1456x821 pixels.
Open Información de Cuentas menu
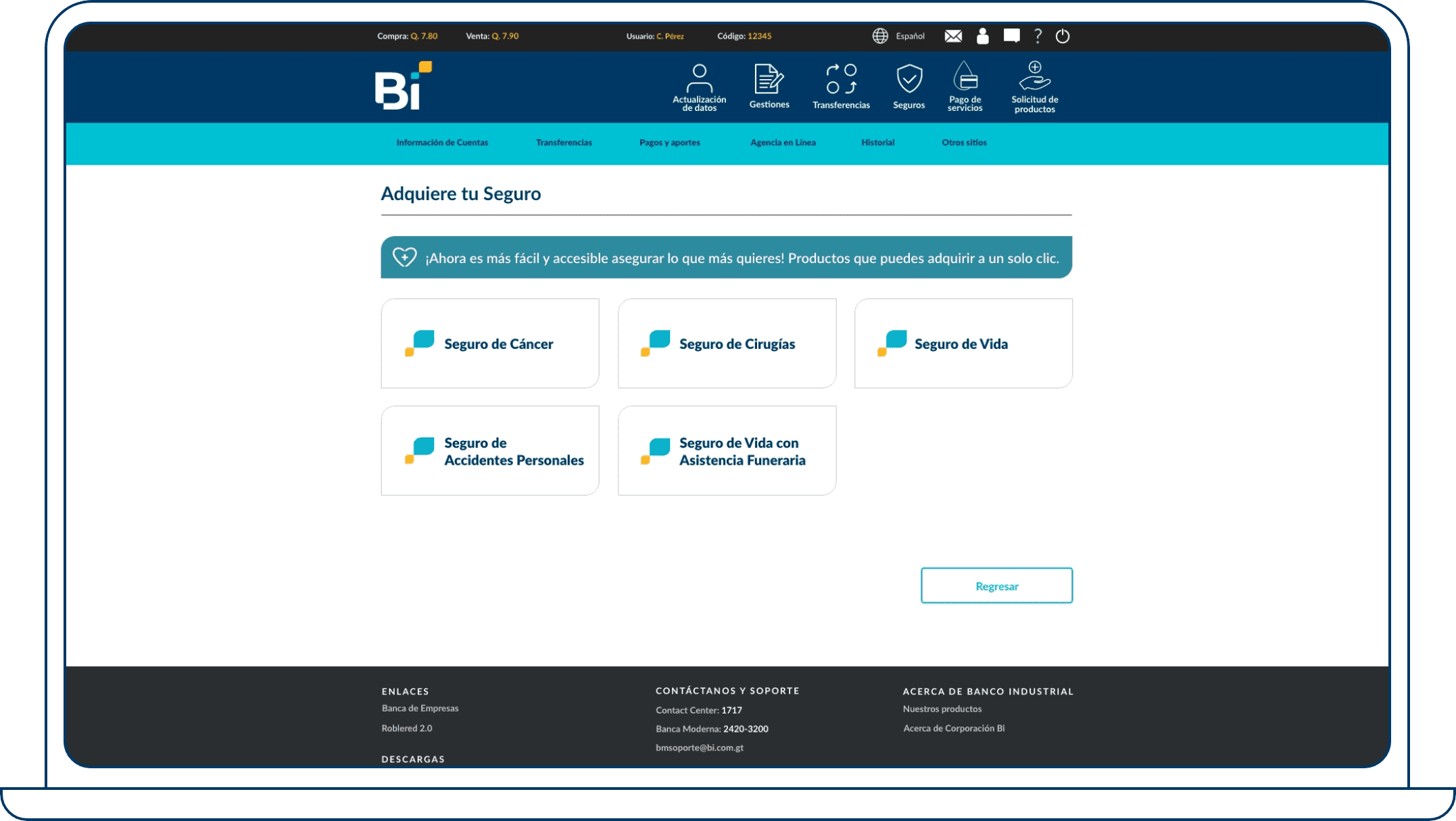pyautogui.click(x=442, y=143)
